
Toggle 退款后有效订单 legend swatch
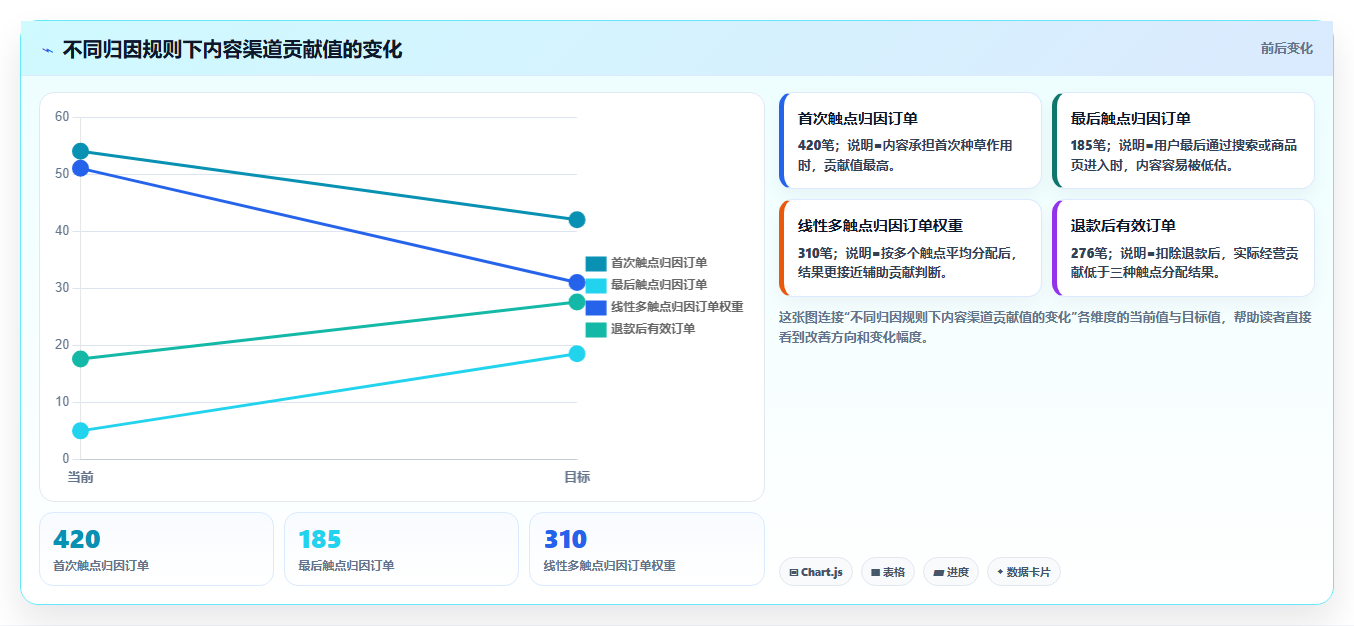[x=596, y=329]
